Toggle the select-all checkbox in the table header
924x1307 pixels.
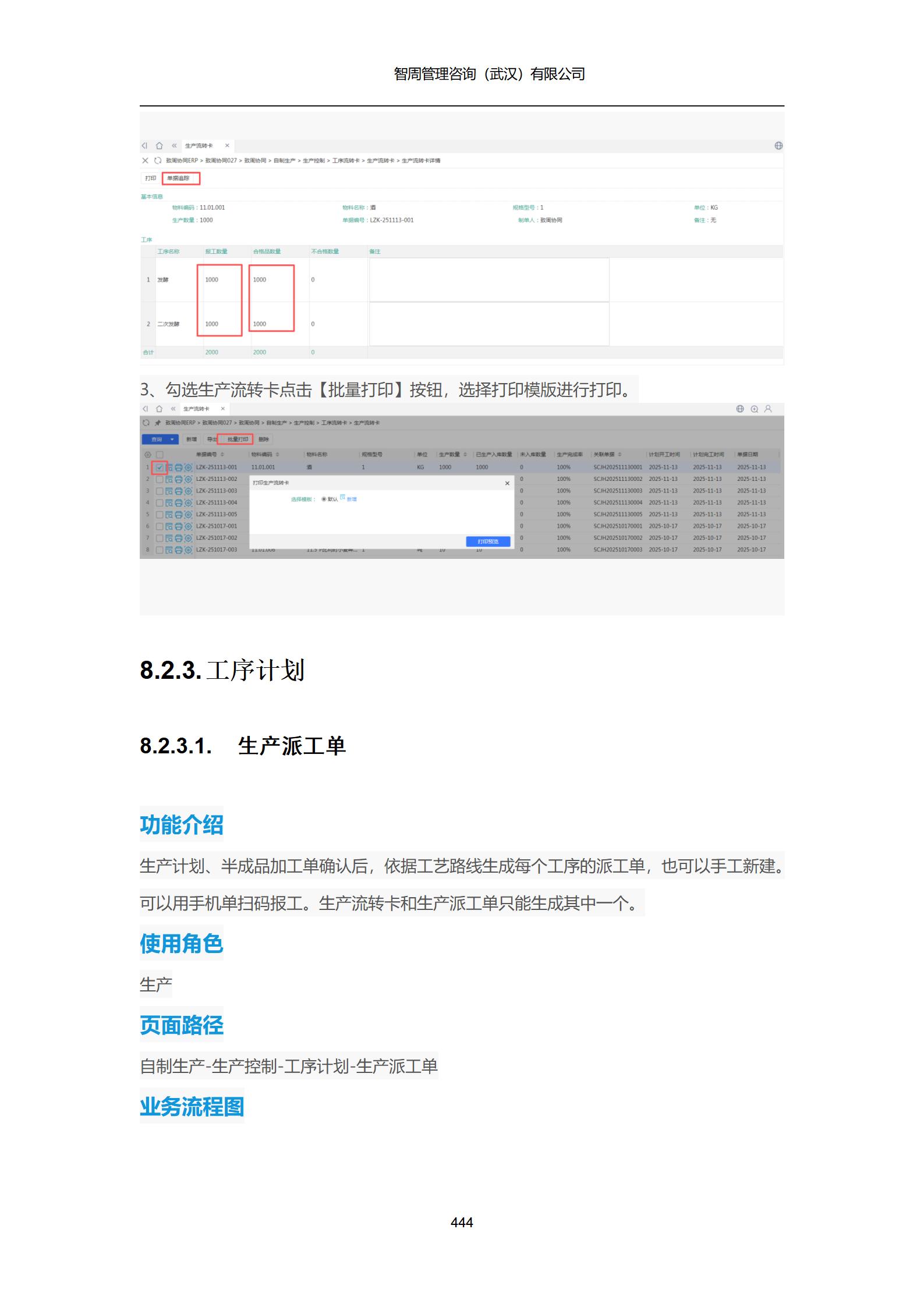pos(160,455)
